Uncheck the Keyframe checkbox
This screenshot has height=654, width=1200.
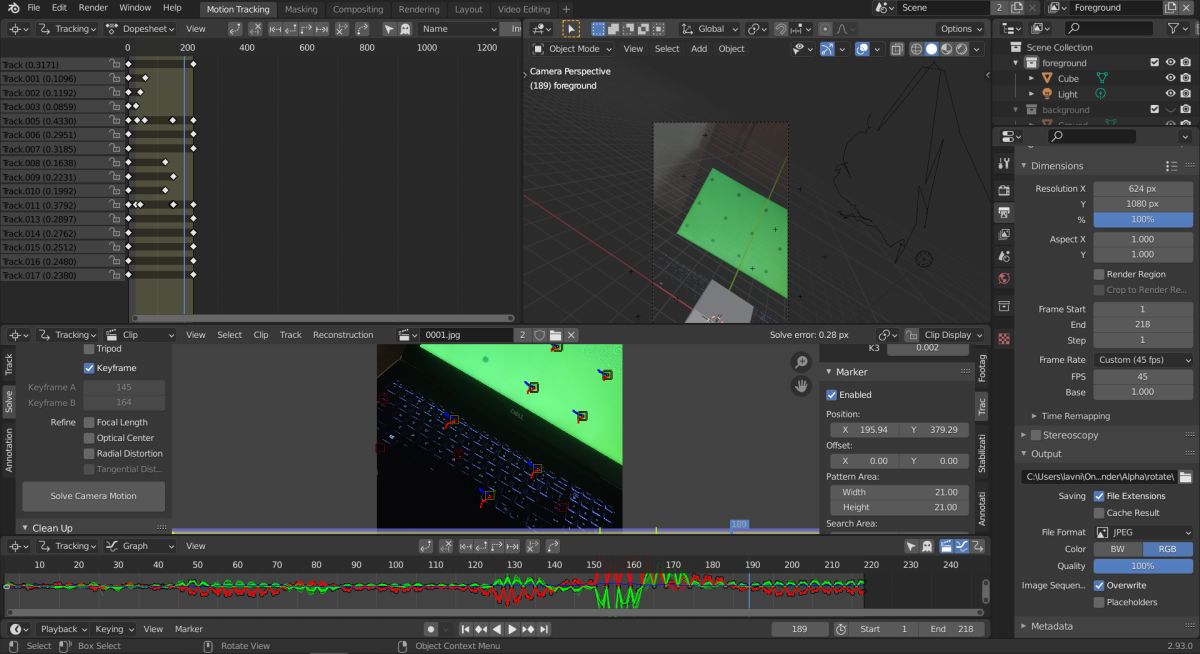(x=89, y=368)
